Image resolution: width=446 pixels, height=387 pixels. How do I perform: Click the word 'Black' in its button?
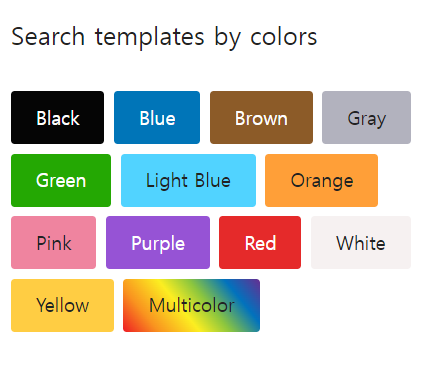tap(58, 118)
